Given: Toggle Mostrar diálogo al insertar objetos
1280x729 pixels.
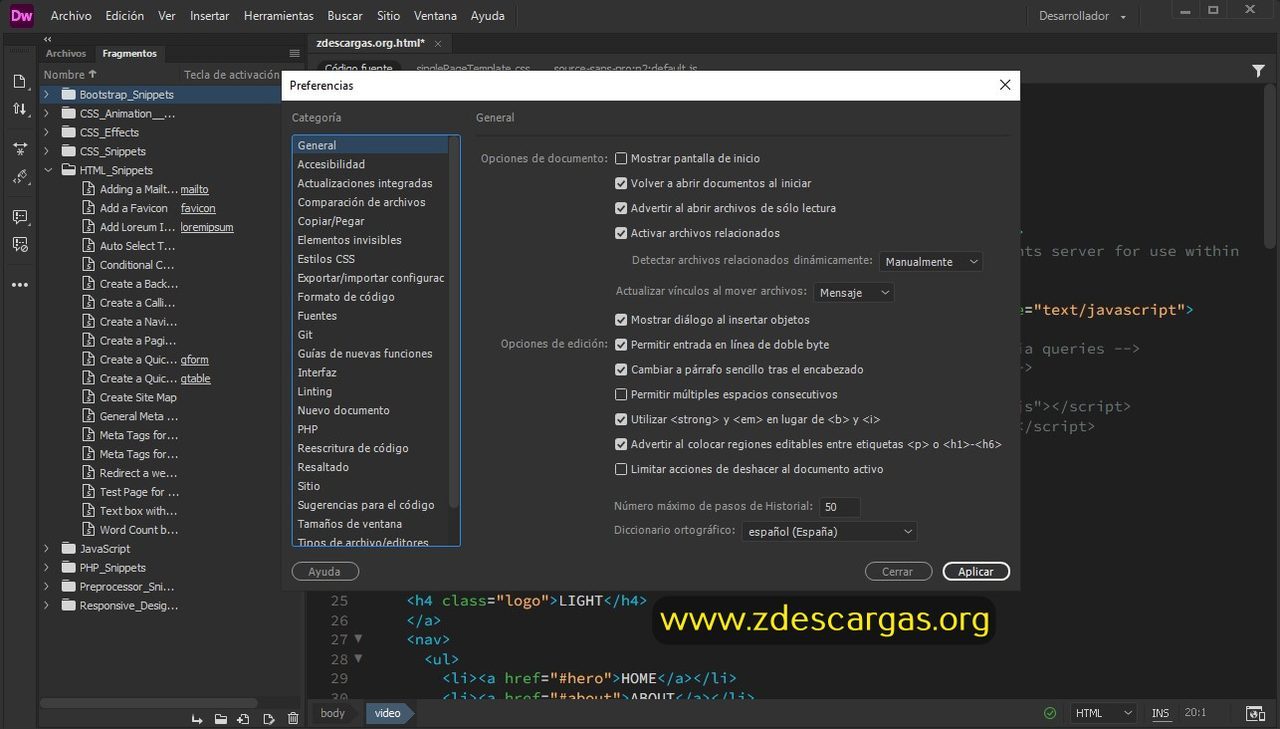Looking at the screenshot, I should coord(621,320).
